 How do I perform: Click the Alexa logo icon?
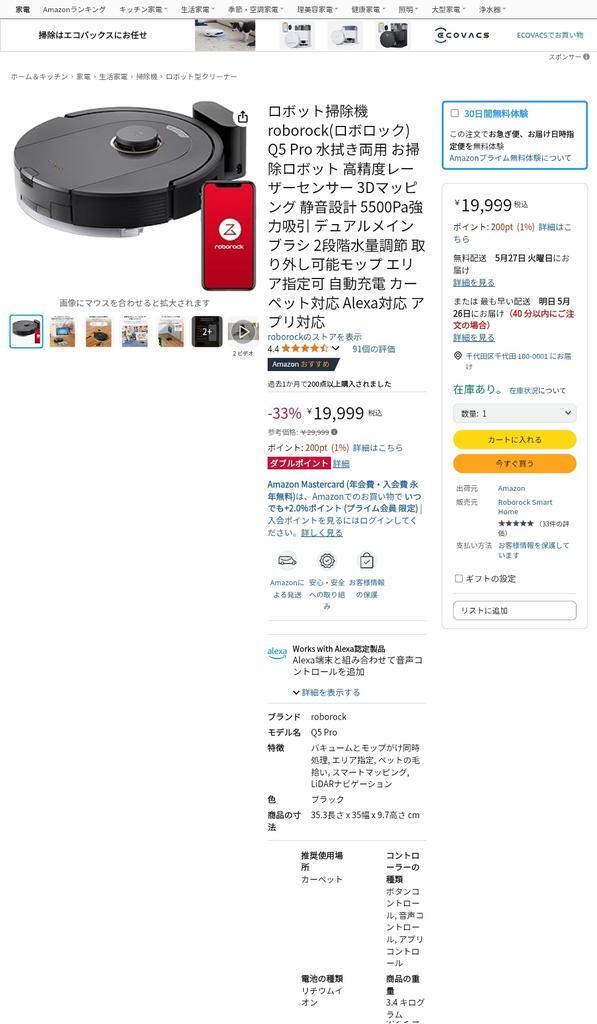pyautogui.click(x=277, y=652)
